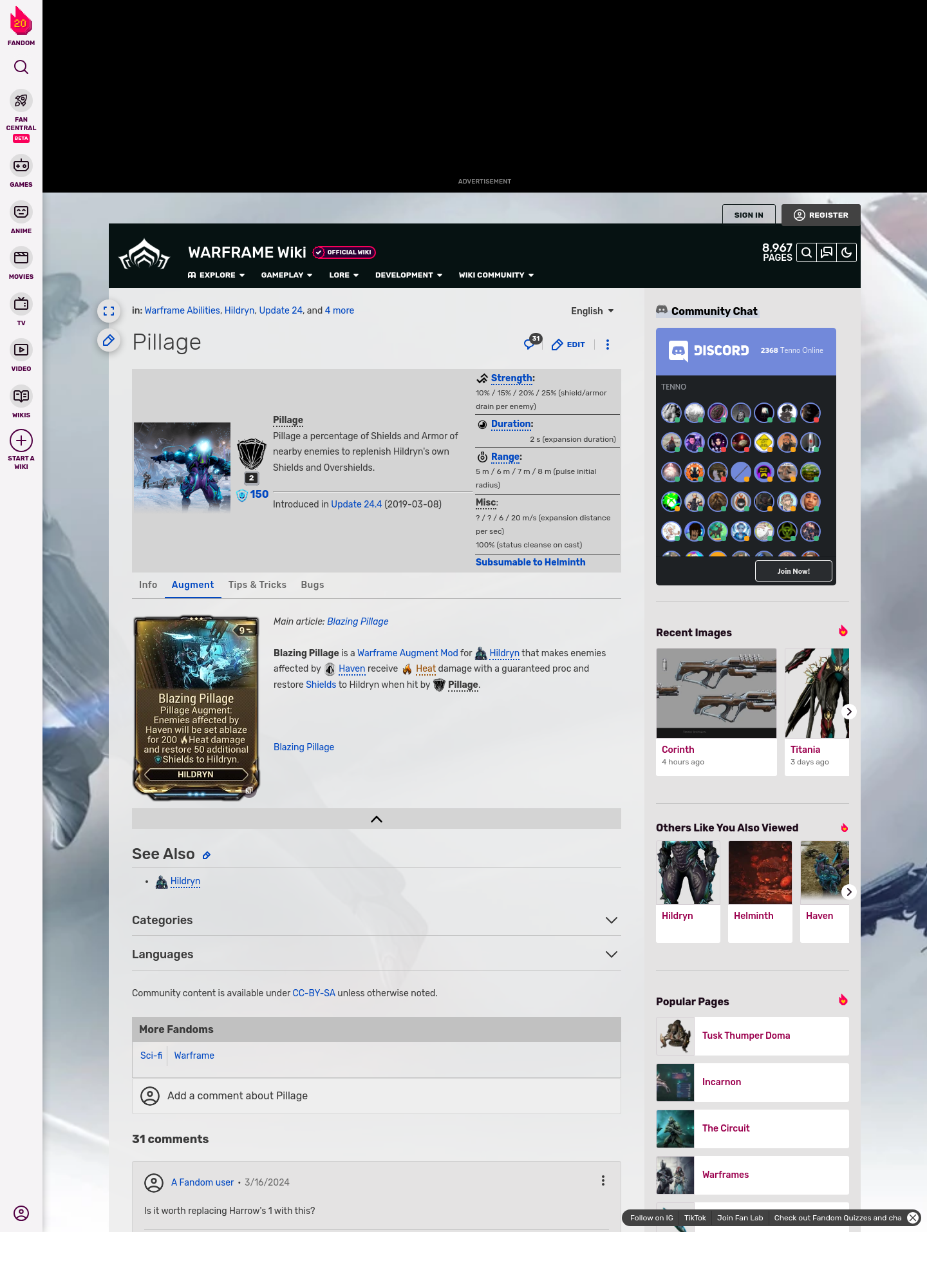This screenshot has height=1288, width=927.
Task: Open the Fandom sidebar search icon
Action: [x=21, y=67]
